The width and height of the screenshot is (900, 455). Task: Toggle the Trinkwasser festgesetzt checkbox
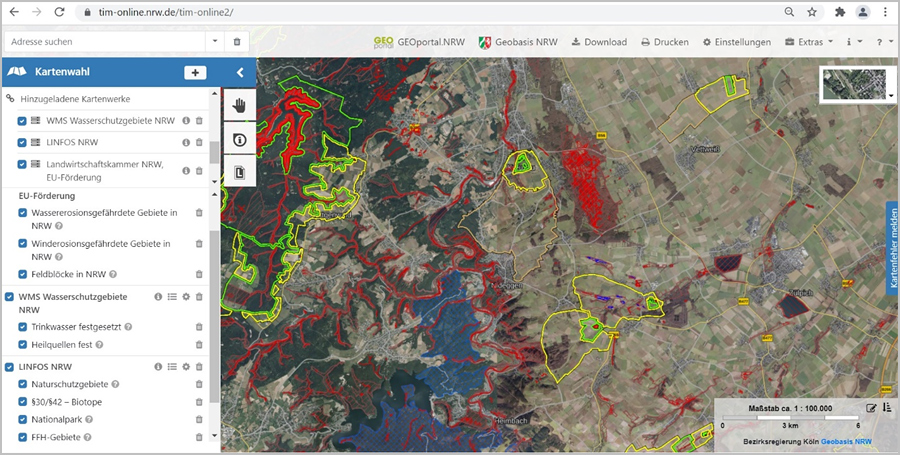click(23, 327)
